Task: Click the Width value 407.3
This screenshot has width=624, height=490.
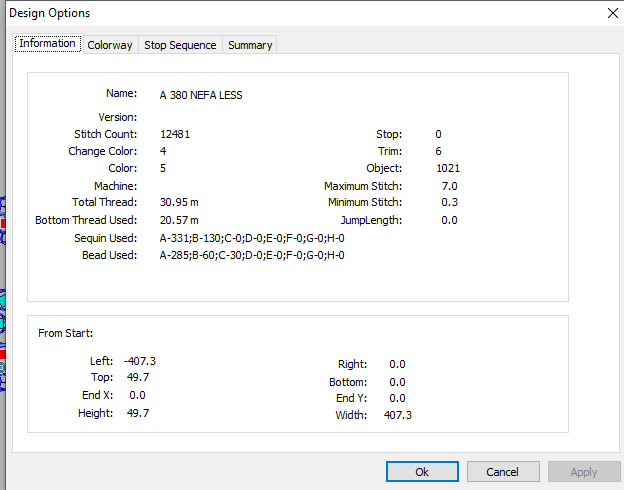Action: click(398, 415)
